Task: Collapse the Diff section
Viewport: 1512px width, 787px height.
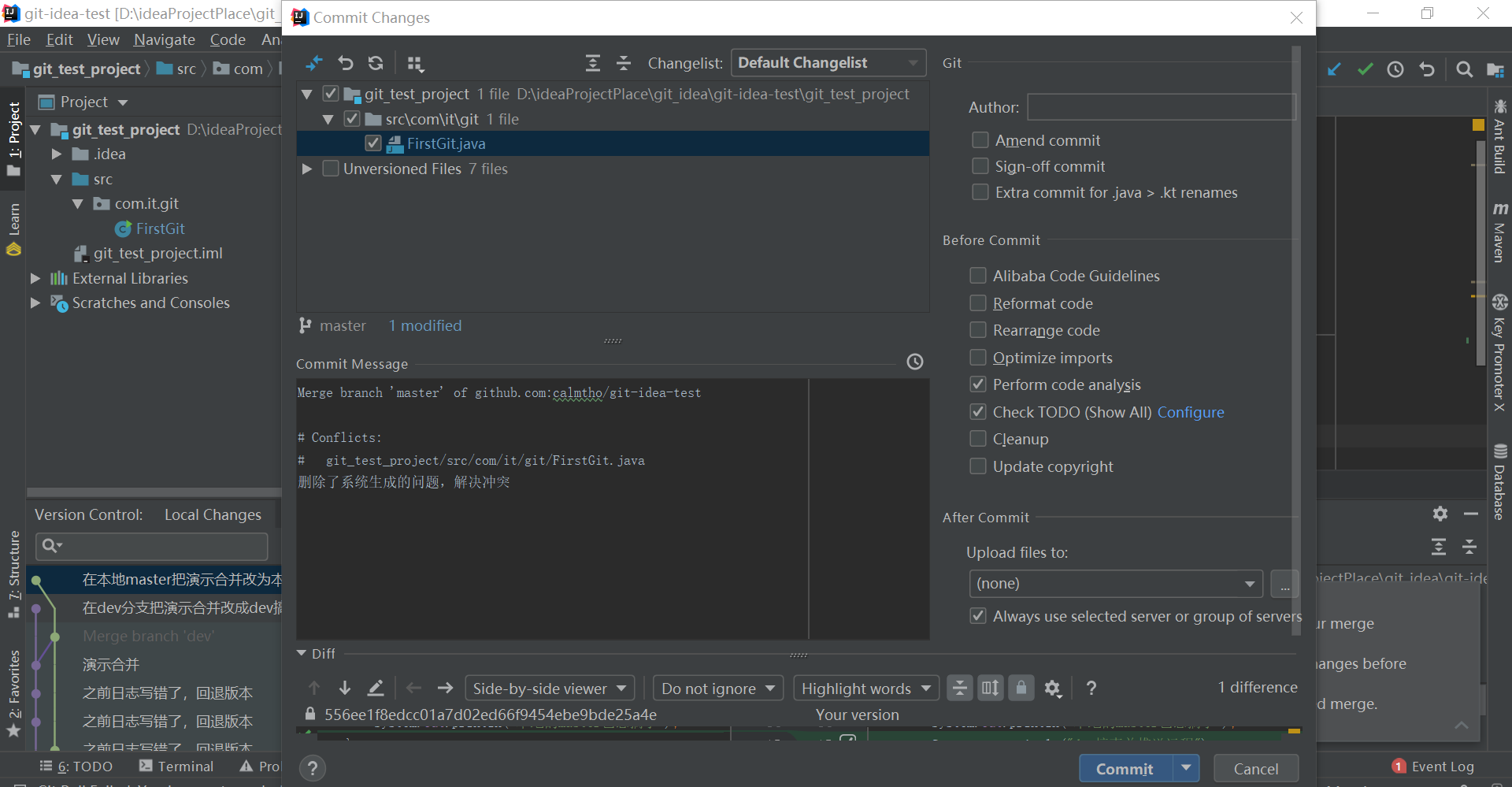Action: [x=302, y=653]
